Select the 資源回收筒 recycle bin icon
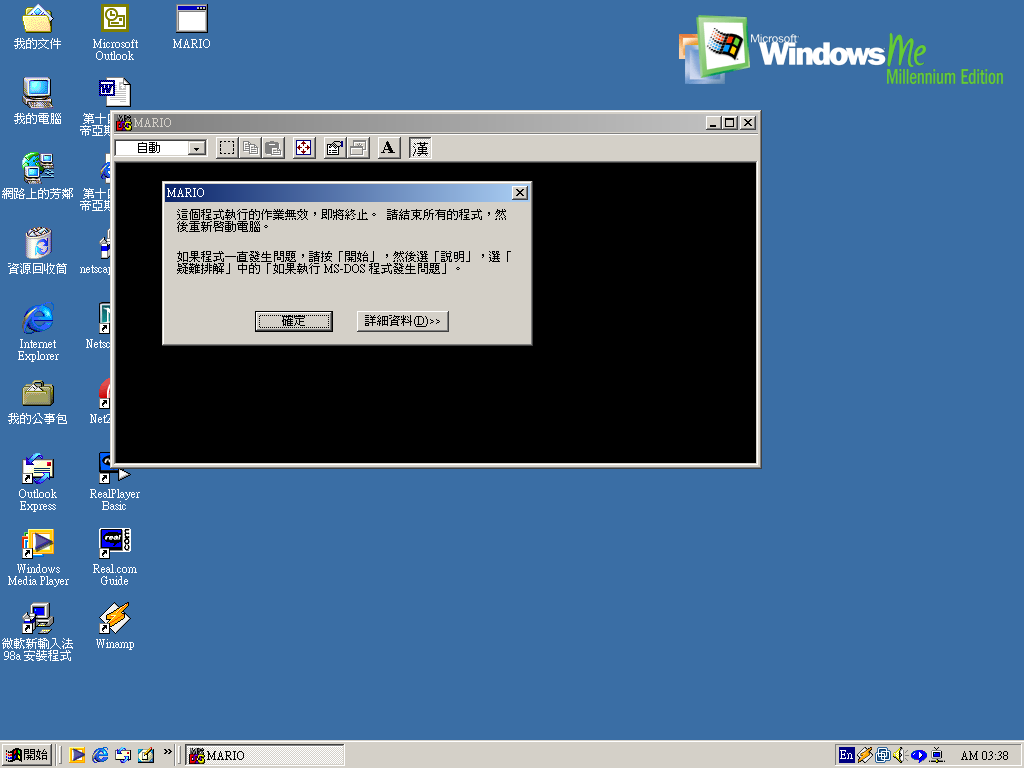Image resolution: width=1024 pixels, height=768 pixels. (x=37, y=251)
